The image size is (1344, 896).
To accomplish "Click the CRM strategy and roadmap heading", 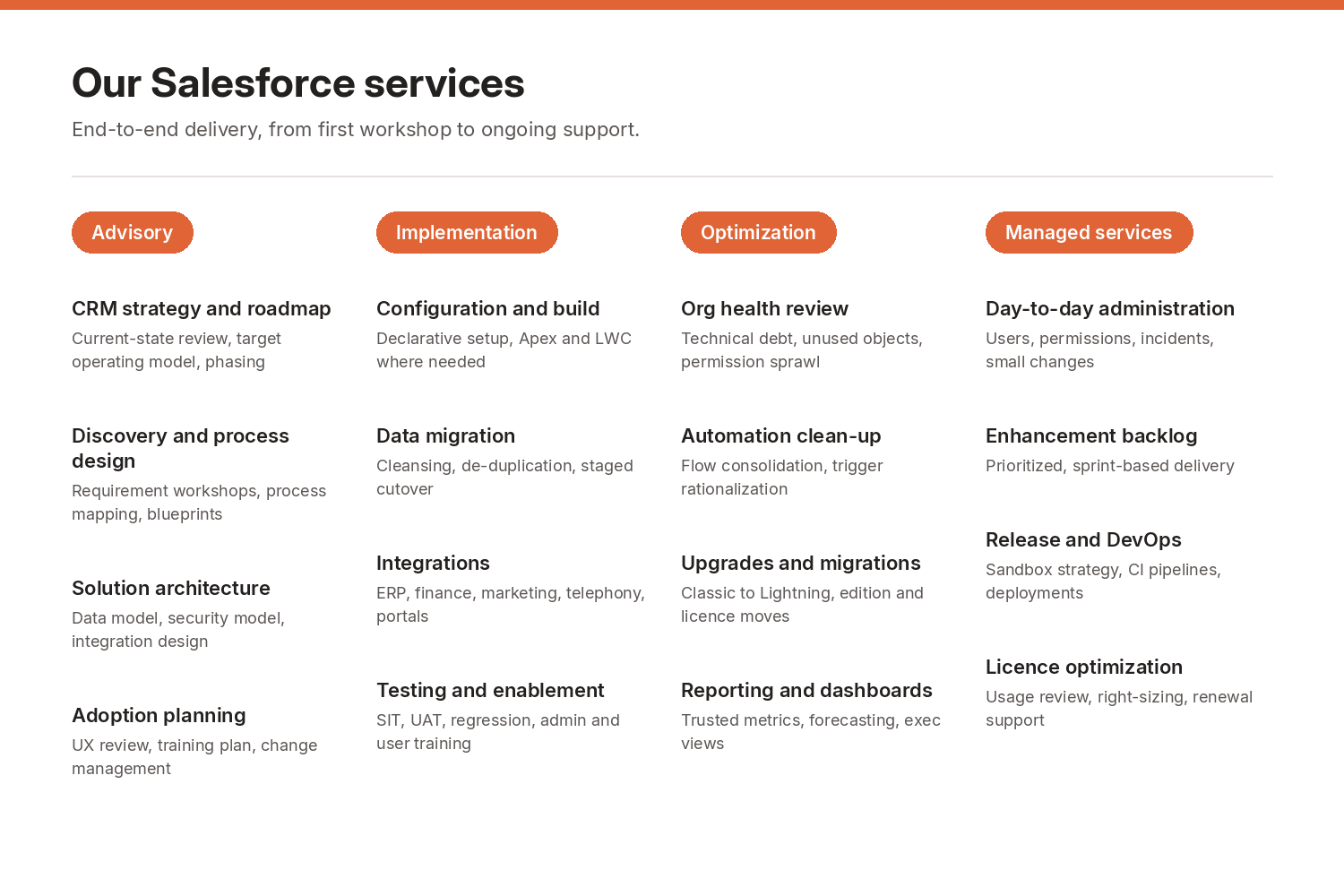I will coord(202,308).
